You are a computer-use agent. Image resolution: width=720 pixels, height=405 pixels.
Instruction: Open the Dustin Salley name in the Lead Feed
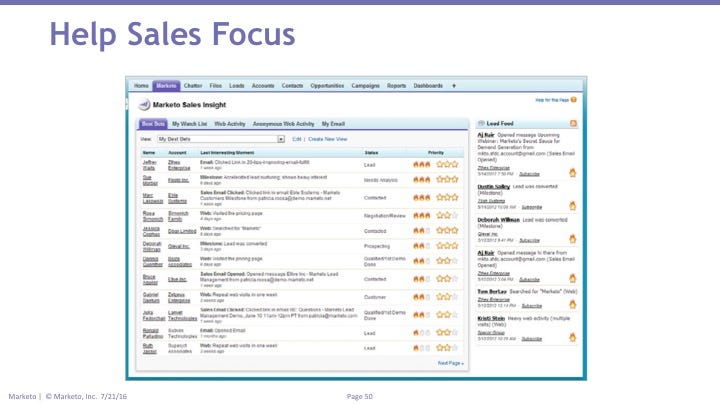494,186
